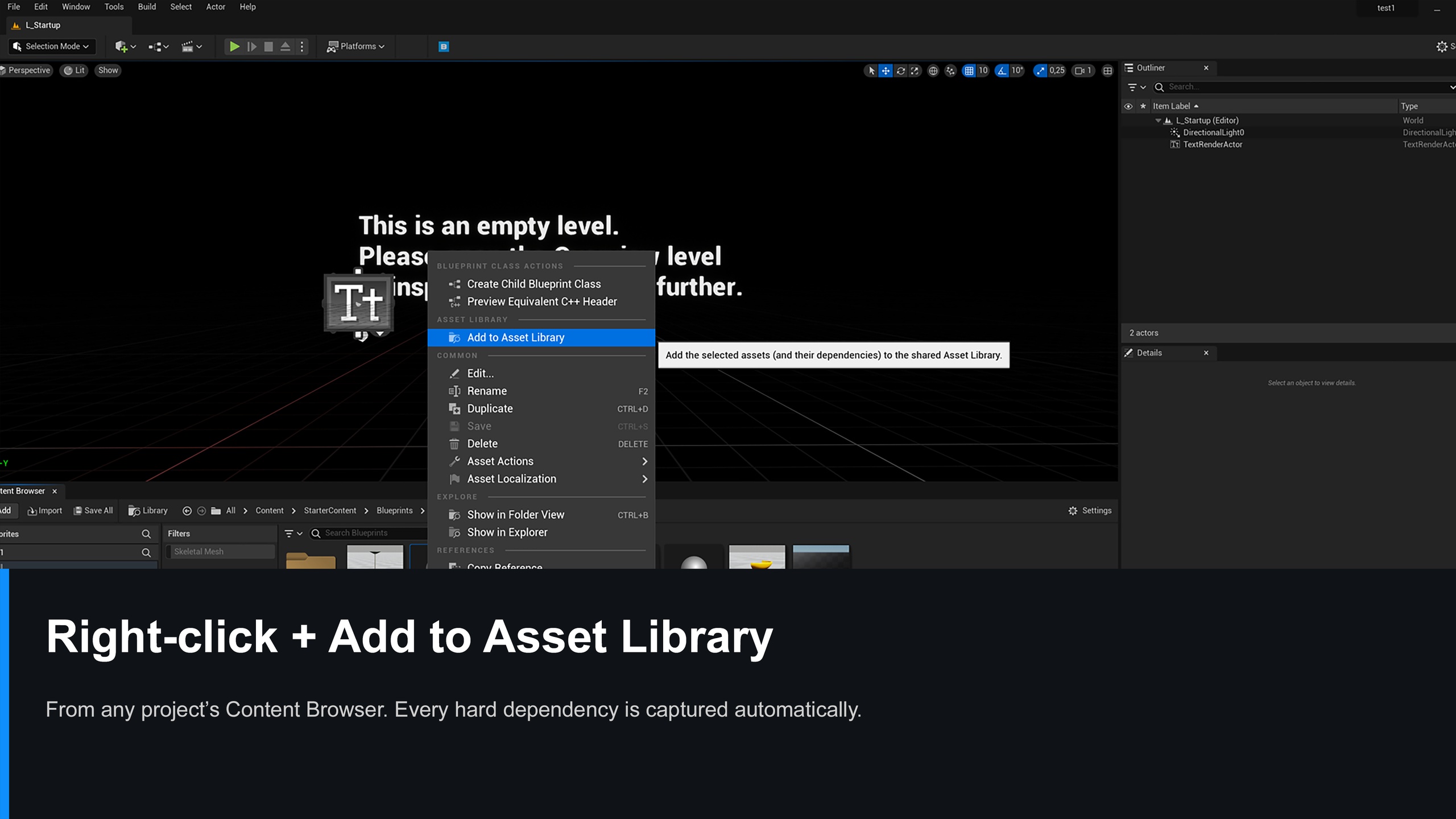The height and width of the screenshot is (819, 1456).
Task: Click the Eject button in the play toolbar
Action: pos(286,47)
